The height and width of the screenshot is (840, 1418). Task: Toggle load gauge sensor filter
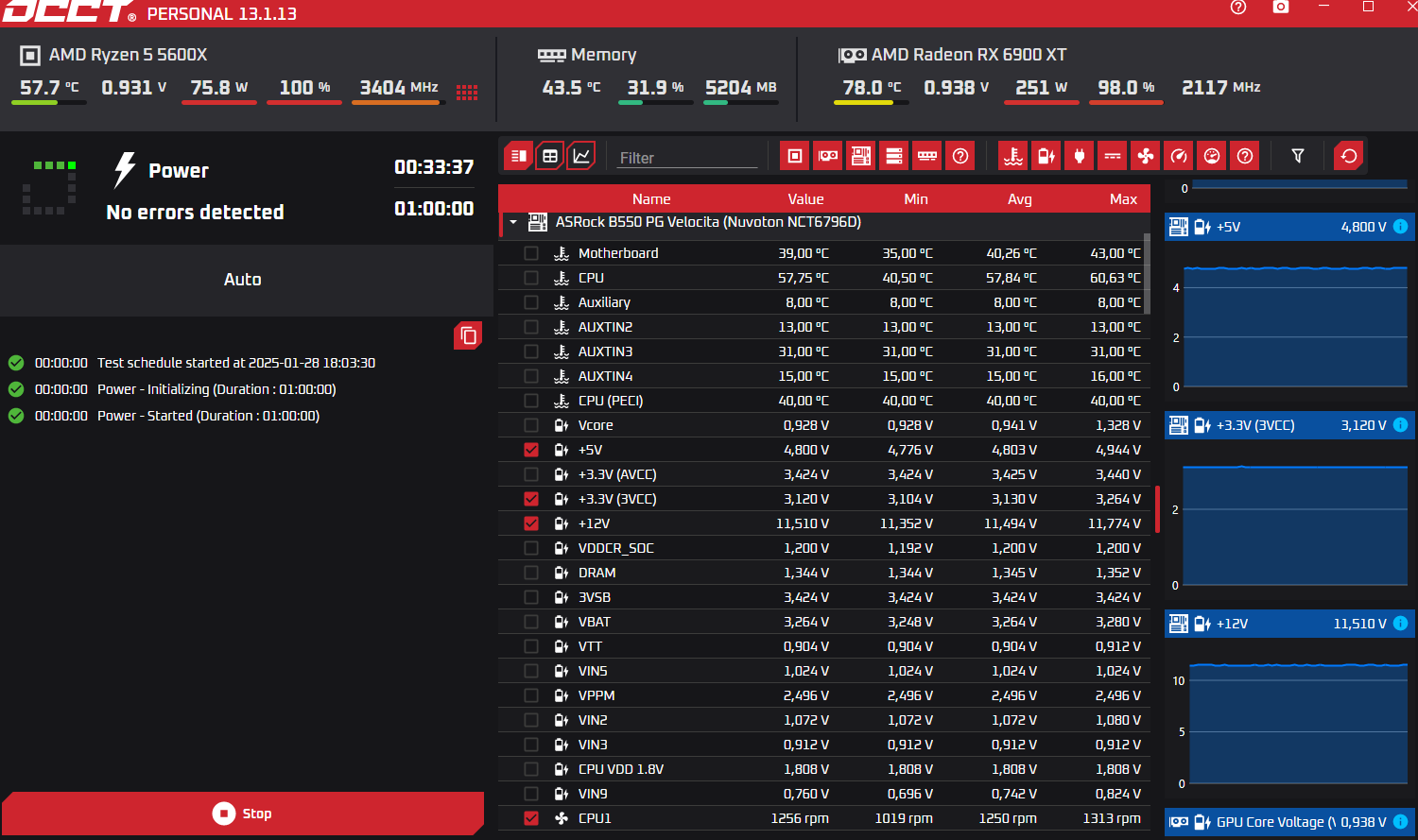click(x=1212, y=156)
